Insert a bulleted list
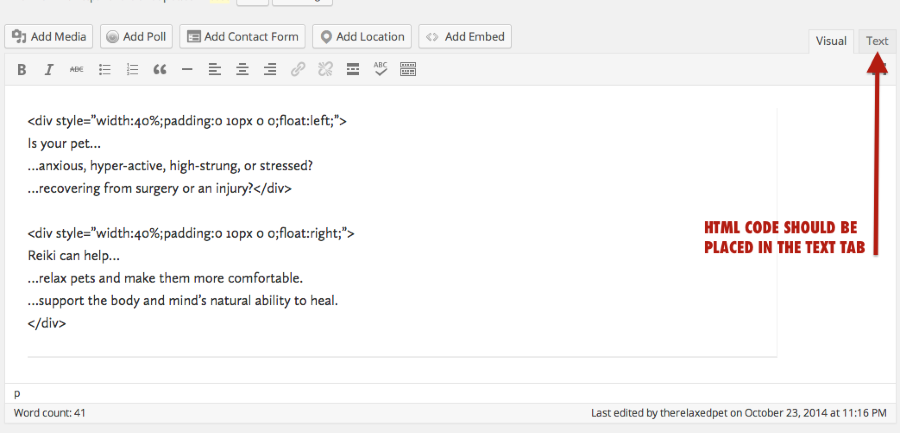The height and width of the screenshot is (433, 900). point(104,69)
